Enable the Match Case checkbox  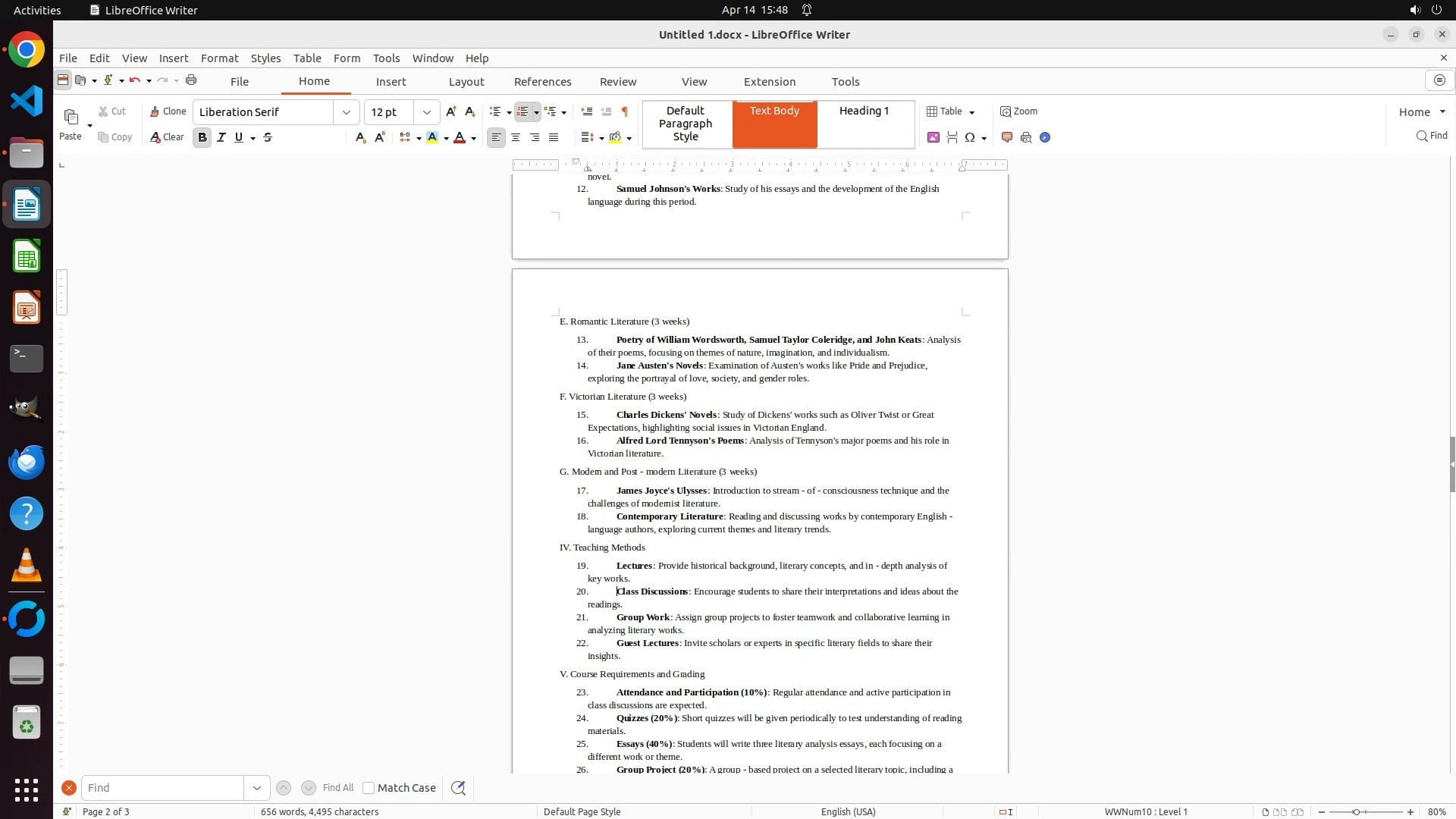click(x=369, y=788)
